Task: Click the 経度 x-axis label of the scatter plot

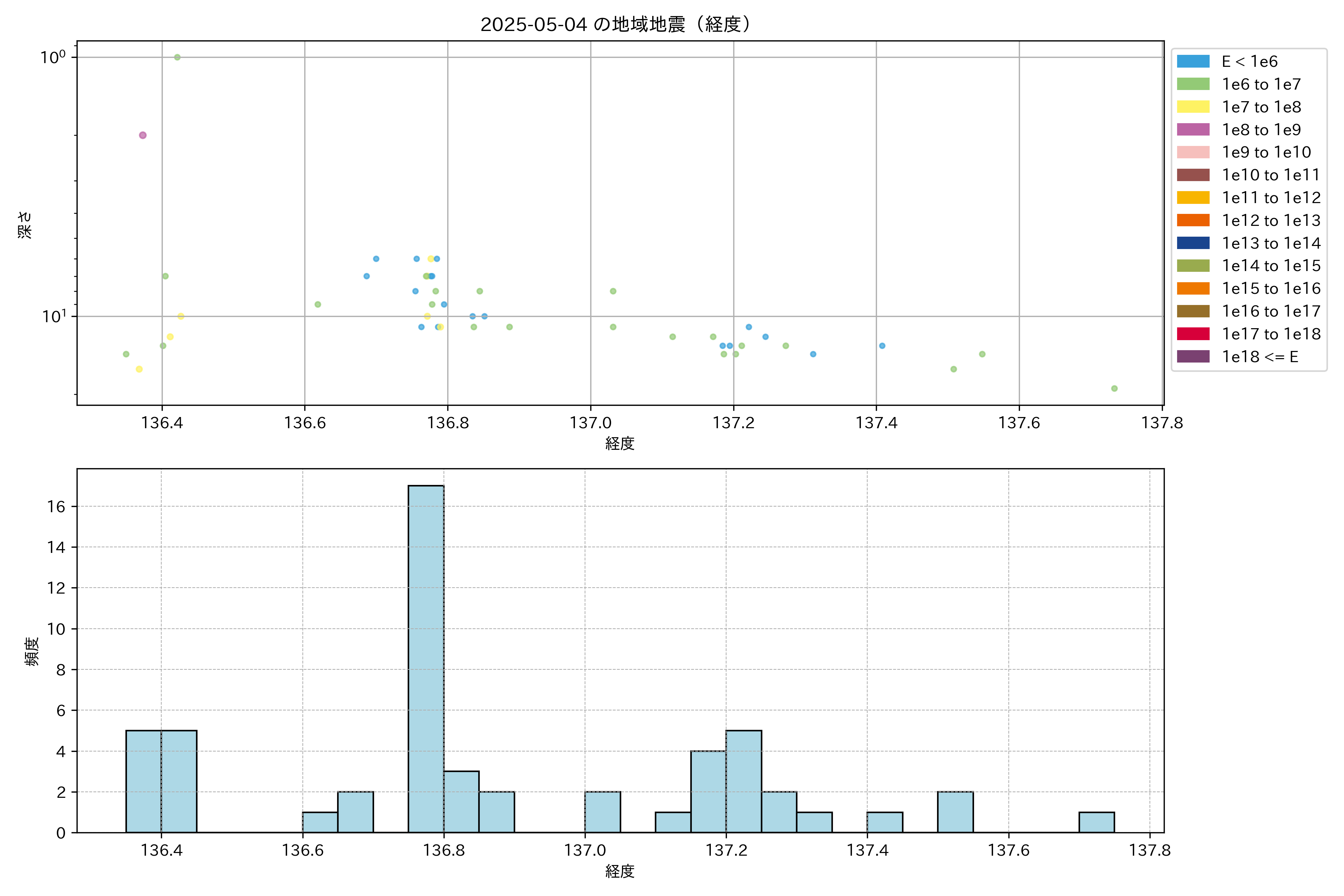Action: pos(620,444)
